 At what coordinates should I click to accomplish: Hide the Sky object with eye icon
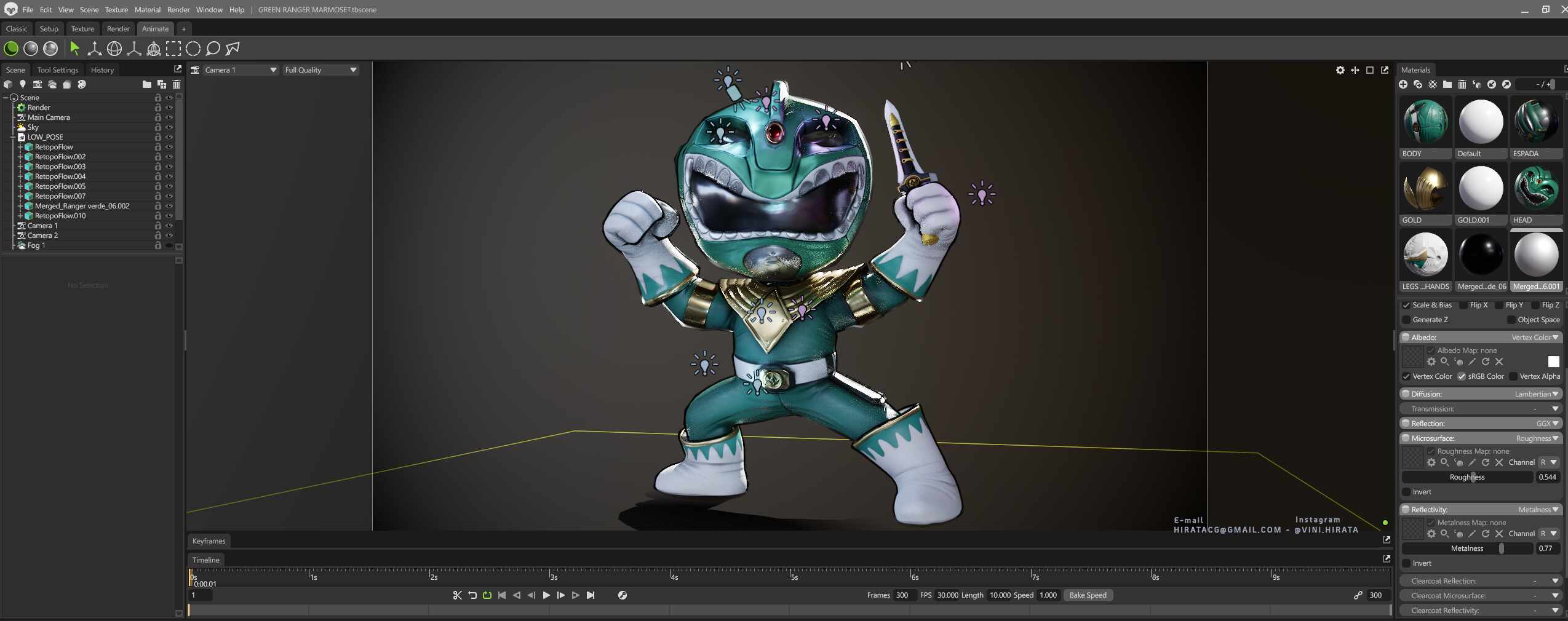pos(169,127)
